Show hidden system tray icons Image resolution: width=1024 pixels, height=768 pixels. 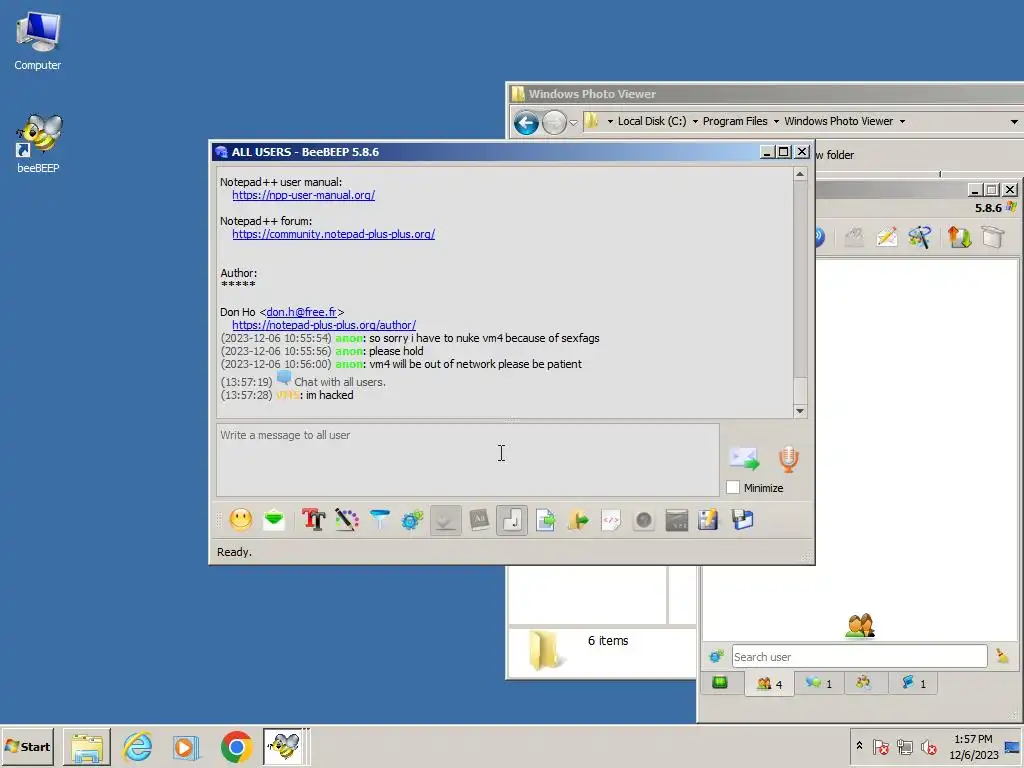(x=859, y=746)
